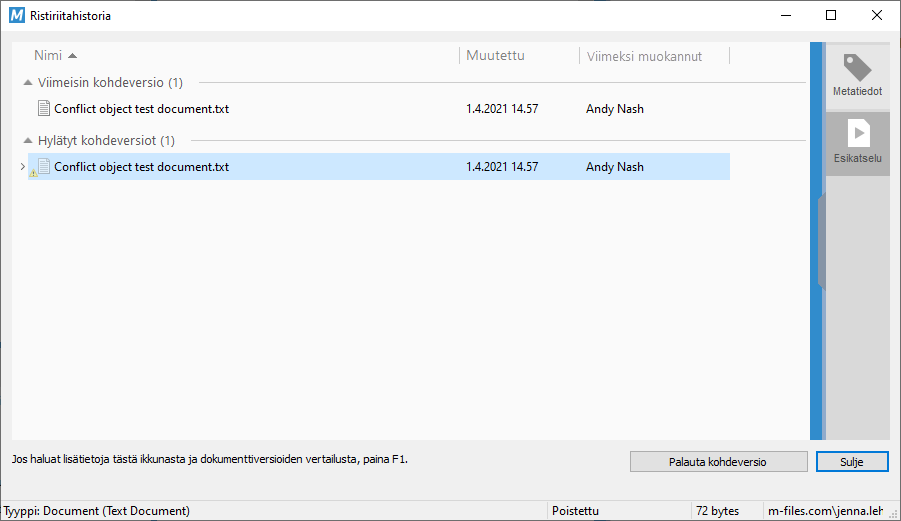901x521 pixels.
Task: Collapse the Viimeisin kohdeversio group
Action: point(28,83)
